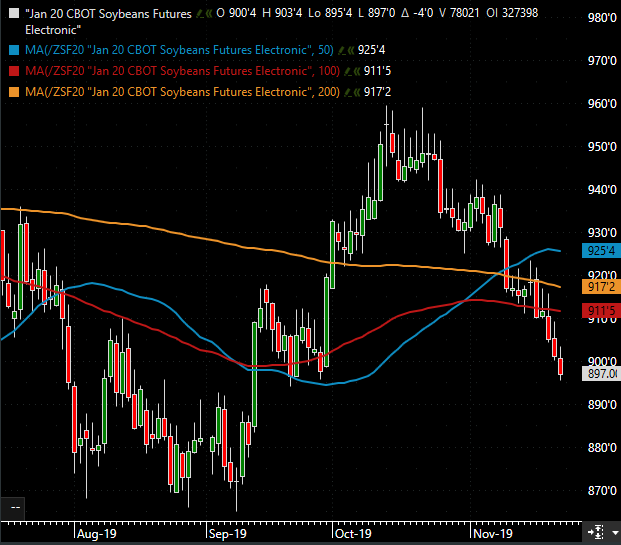The height and width of the screenshot is (545, 621).
Task: Click blue 925'4 price bubble on axis
Action: coord(601,251)
